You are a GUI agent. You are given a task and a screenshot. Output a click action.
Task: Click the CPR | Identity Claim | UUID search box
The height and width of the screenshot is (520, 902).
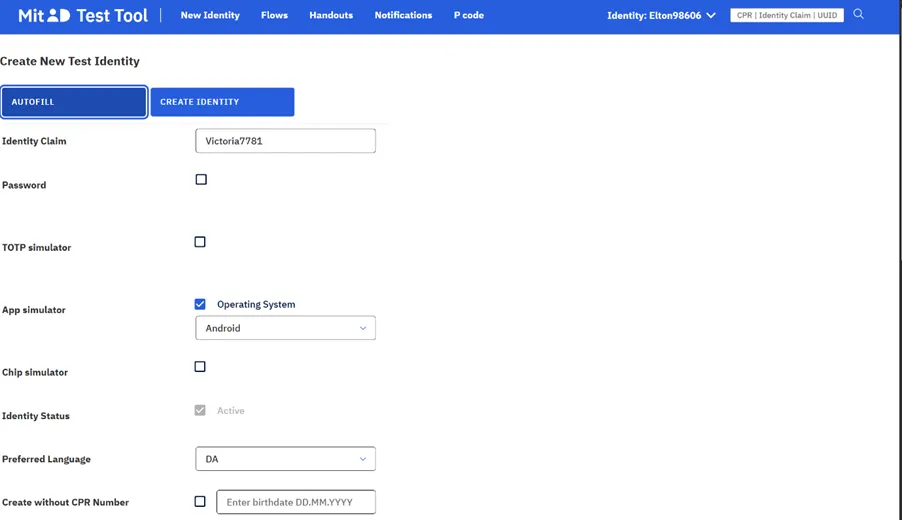786,16
